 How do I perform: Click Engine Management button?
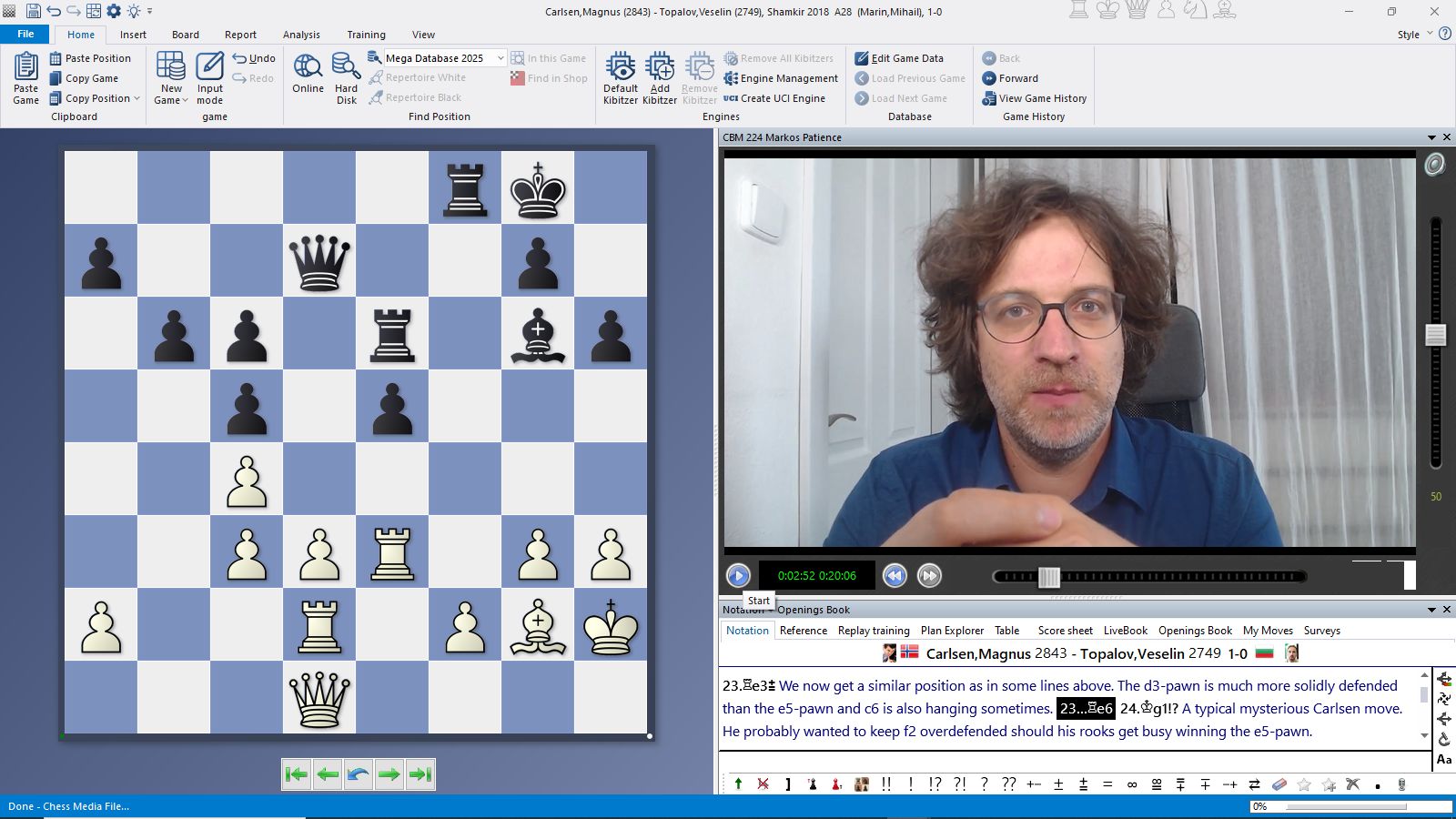point(781,78)
